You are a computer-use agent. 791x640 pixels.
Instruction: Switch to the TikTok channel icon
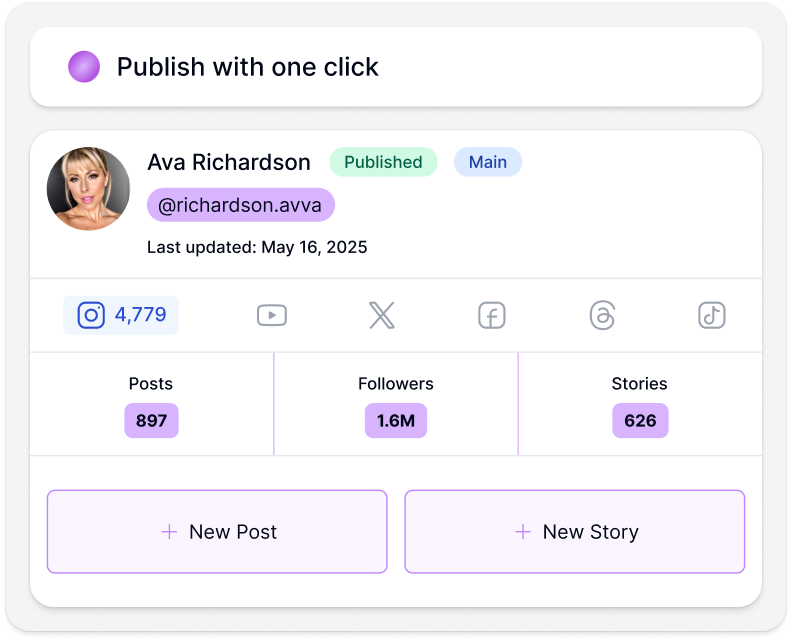(711, 315)
